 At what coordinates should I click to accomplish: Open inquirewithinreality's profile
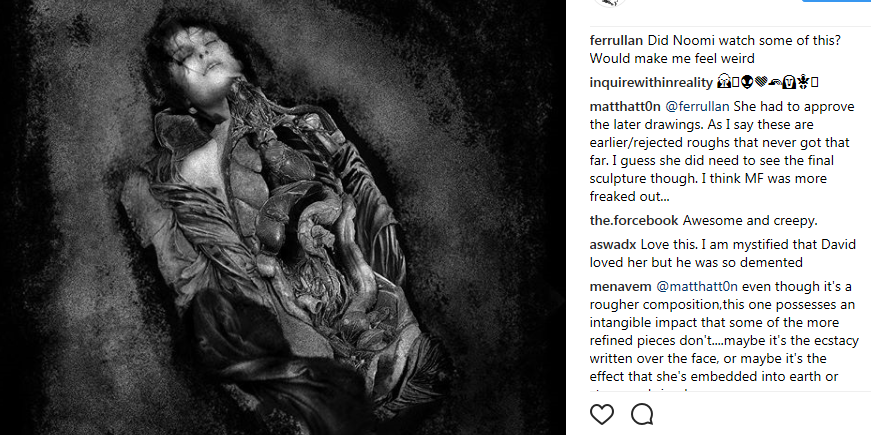tap(651, 83)
